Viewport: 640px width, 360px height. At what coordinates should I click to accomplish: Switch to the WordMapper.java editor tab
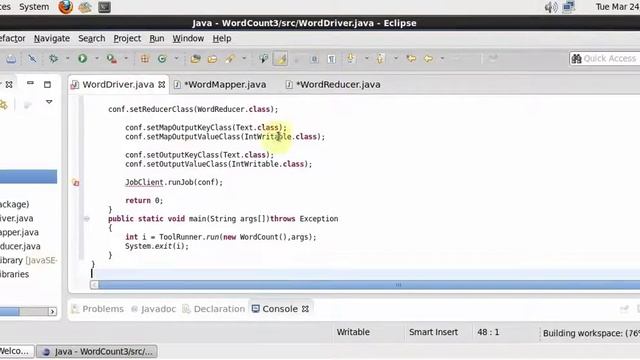point(220,84)
